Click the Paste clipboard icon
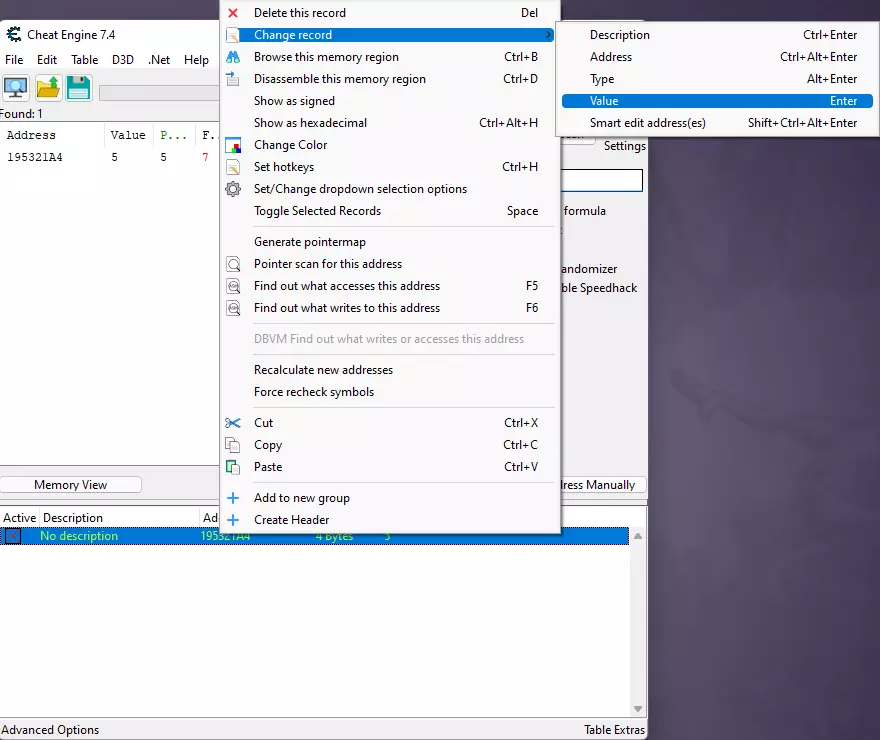This screenshot has width=880, height=740. click(x=233, y=467)
